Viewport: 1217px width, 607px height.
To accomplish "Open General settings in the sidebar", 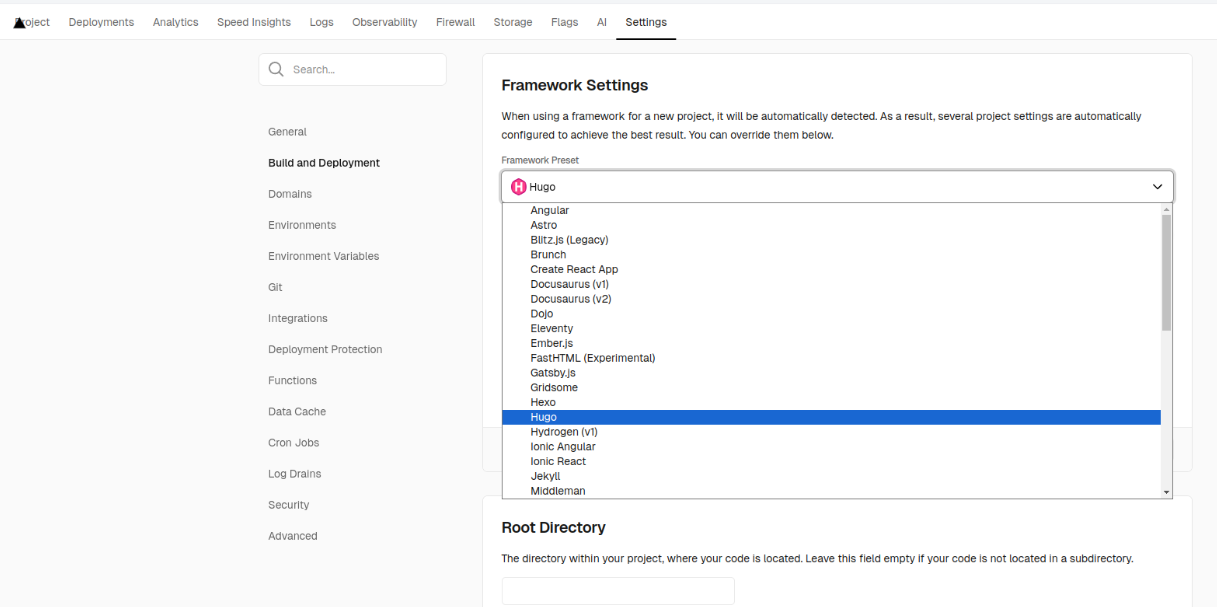I will (x=287, y=132).
